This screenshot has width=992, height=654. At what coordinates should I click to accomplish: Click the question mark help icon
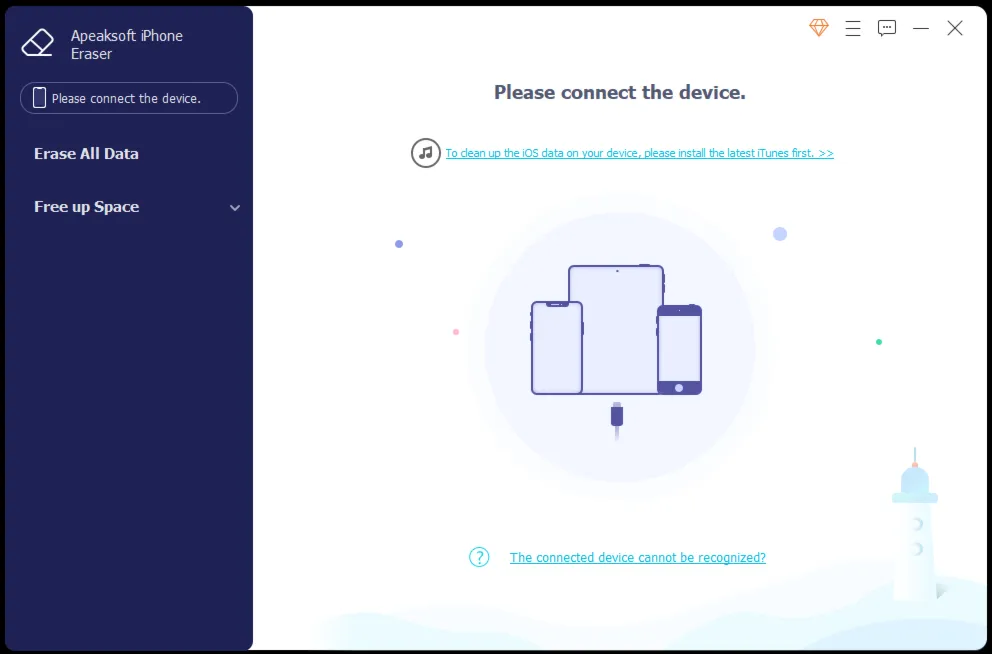coord(479,557)
